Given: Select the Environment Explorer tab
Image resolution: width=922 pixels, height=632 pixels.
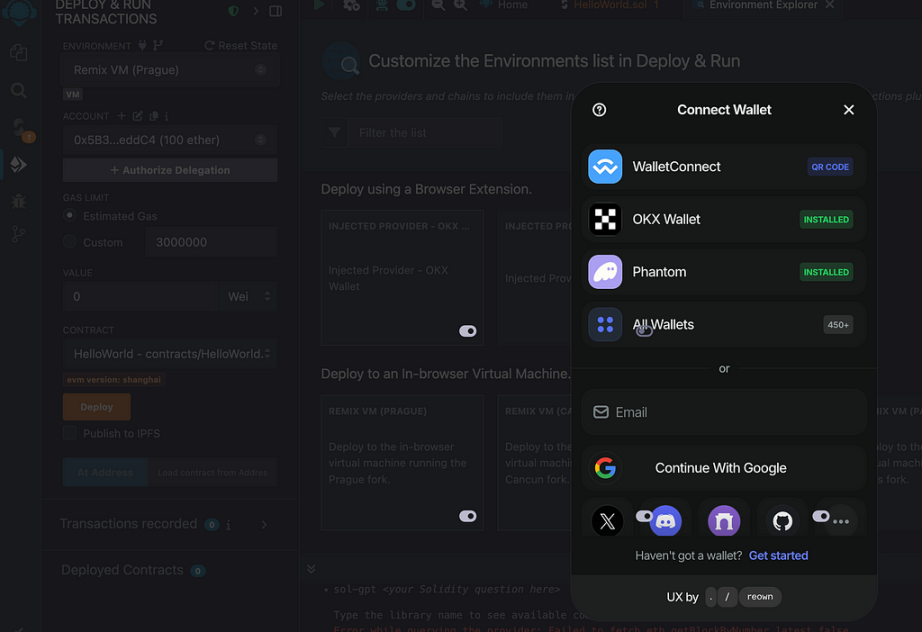Looking at the screenshot, I should point(763,5).
